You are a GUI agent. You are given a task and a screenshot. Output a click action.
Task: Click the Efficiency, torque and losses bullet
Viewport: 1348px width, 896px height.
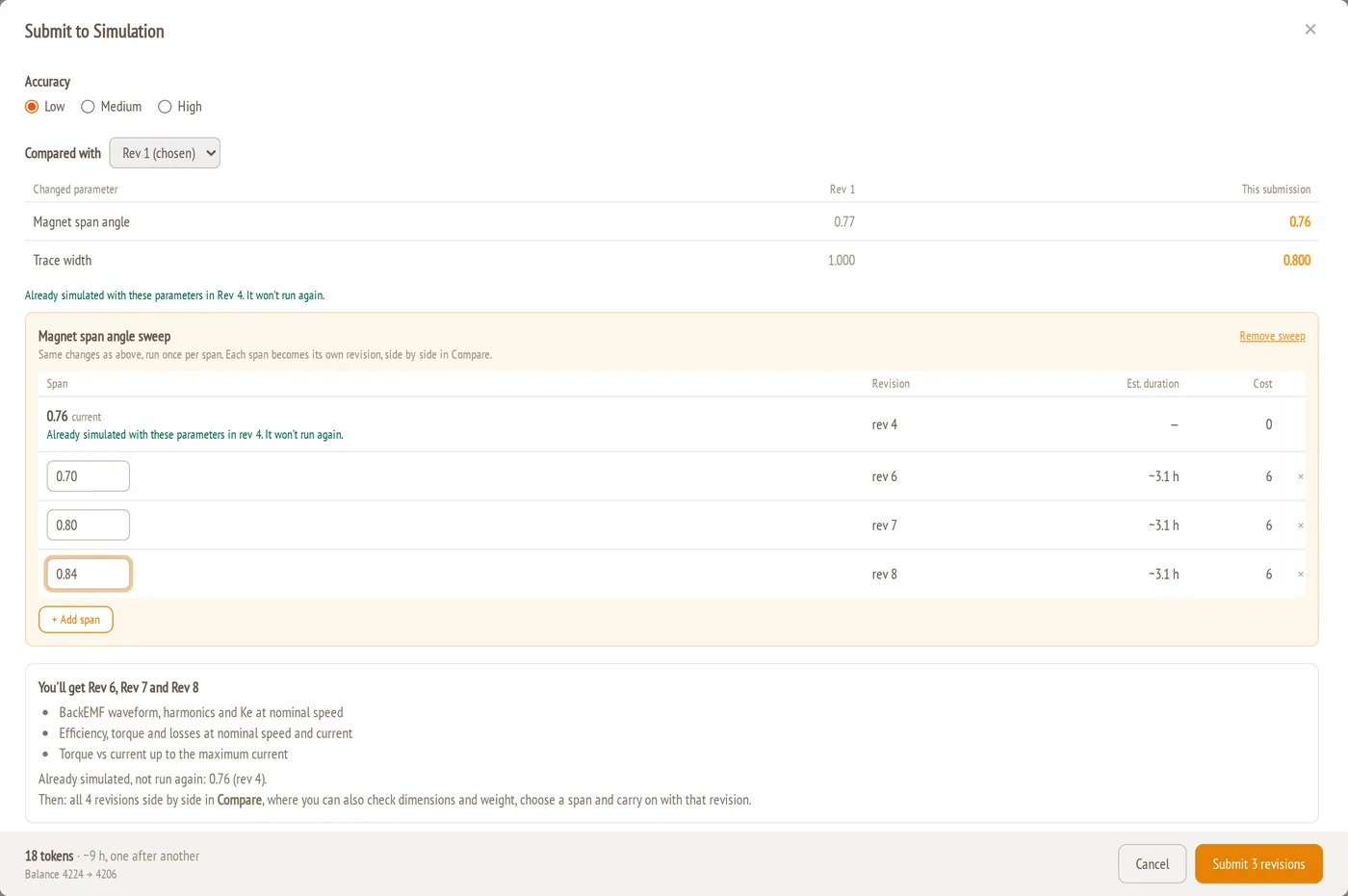point(205,733)
